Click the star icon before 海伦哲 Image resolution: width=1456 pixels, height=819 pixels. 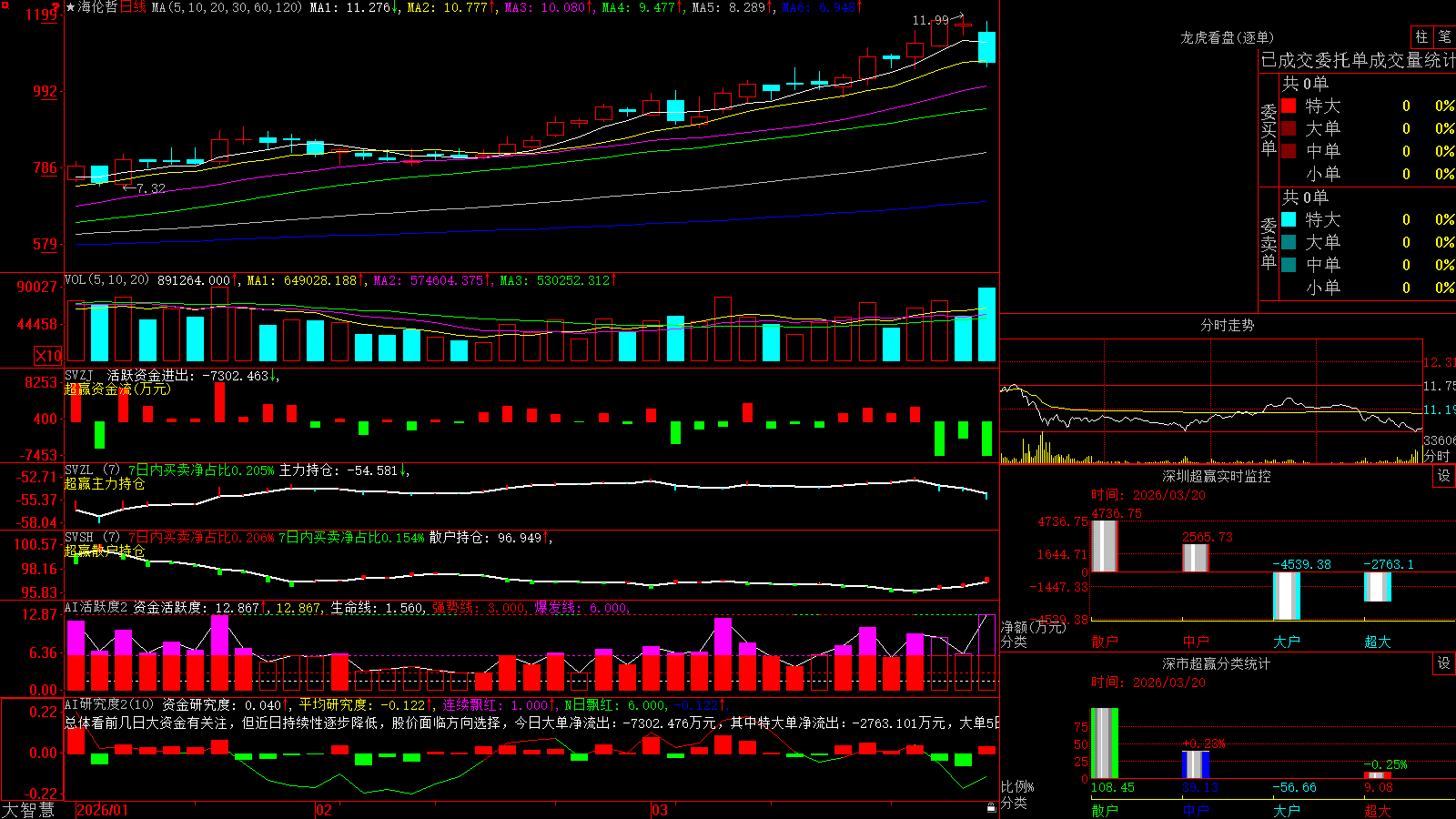coord(70,7)
